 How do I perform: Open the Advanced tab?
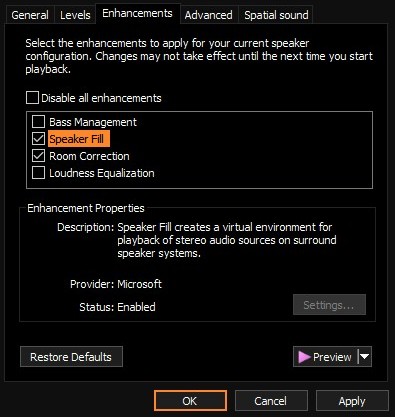coord(209,15)
